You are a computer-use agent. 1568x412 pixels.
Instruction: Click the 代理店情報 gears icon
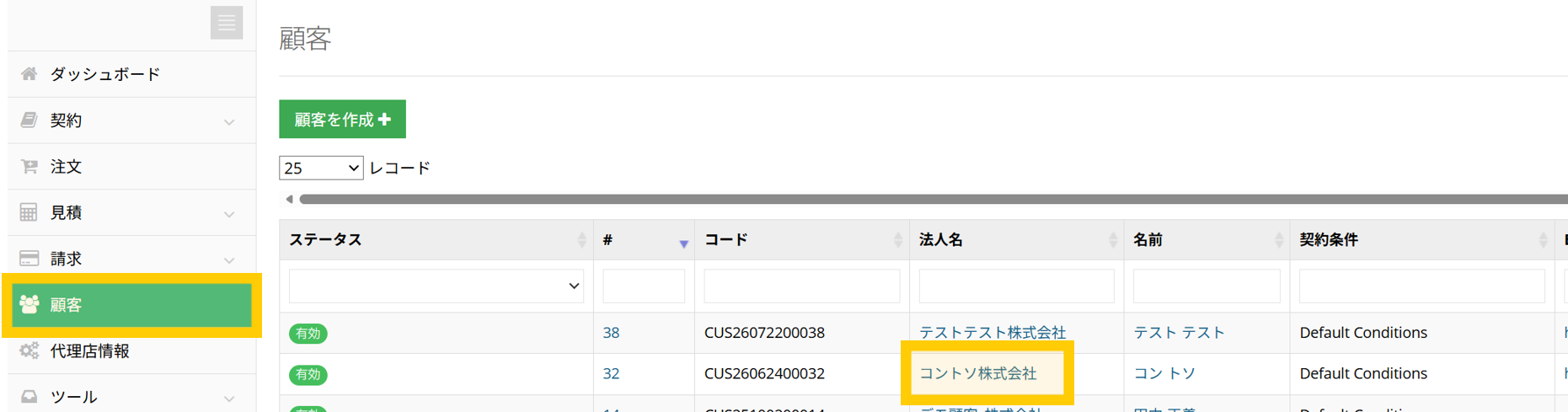[29, 350]
